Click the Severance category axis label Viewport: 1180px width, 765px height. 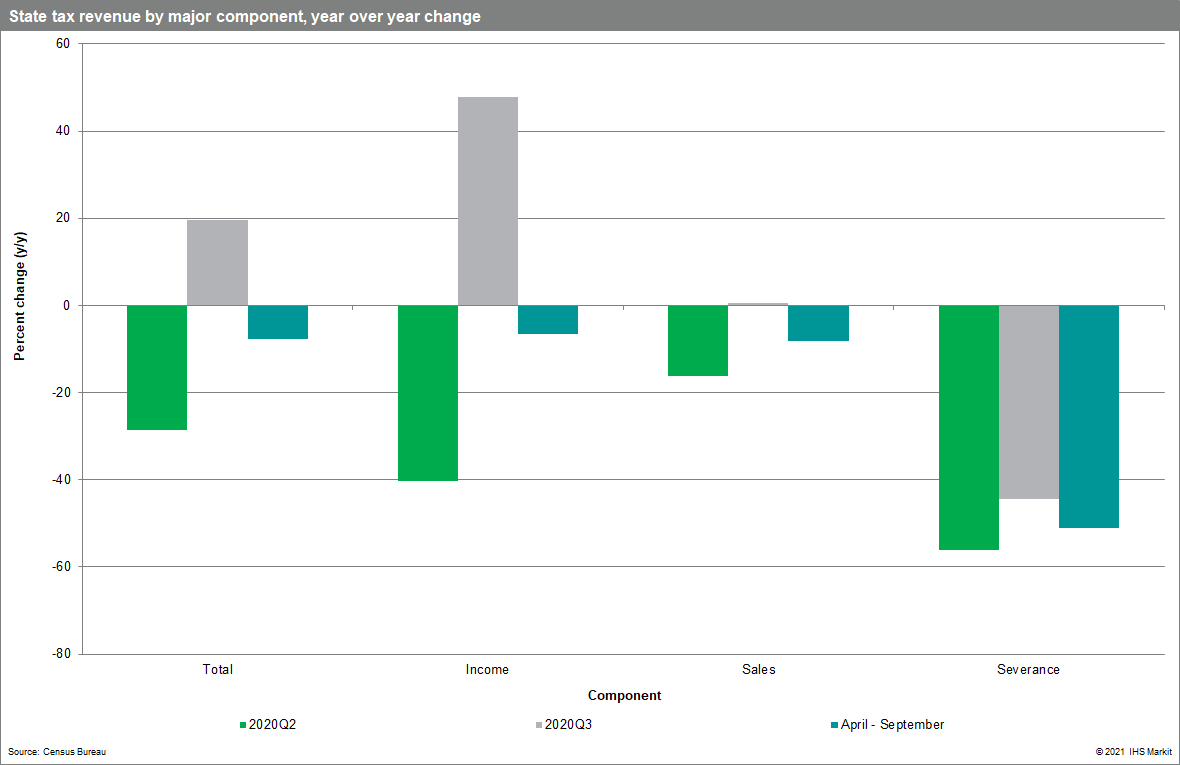(1028, 669)
